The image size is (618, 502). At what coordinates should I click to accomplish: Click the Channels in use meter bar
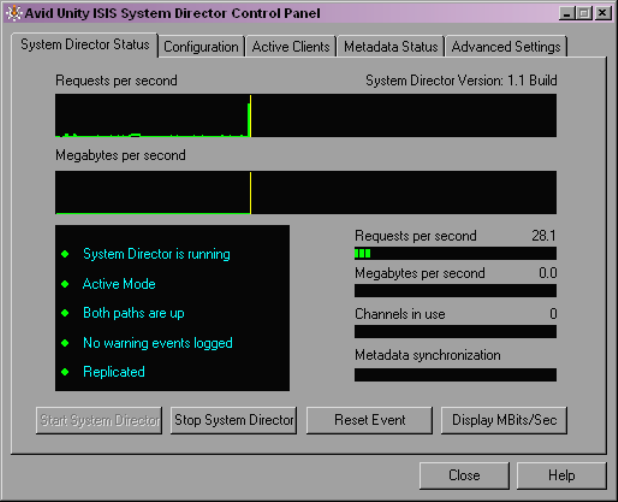(x=455, y=331)
